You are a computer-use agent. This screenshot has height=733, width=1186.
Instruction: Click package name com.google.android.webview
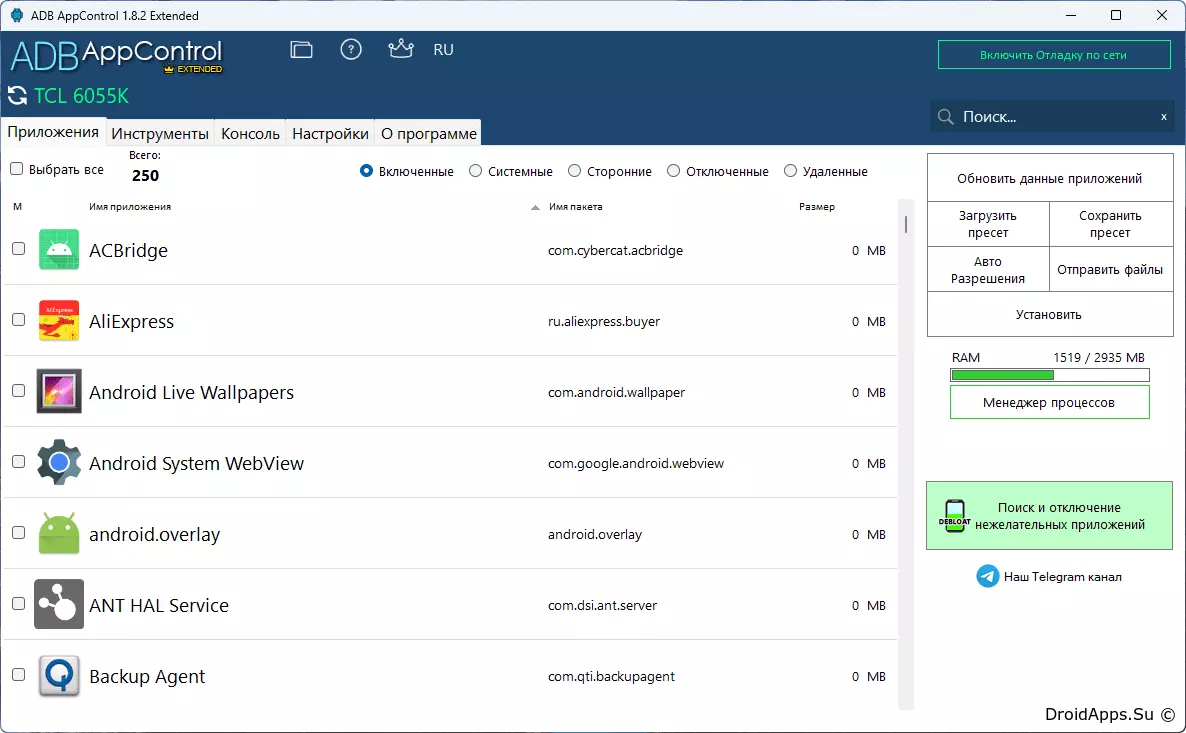tap(636, 463)
